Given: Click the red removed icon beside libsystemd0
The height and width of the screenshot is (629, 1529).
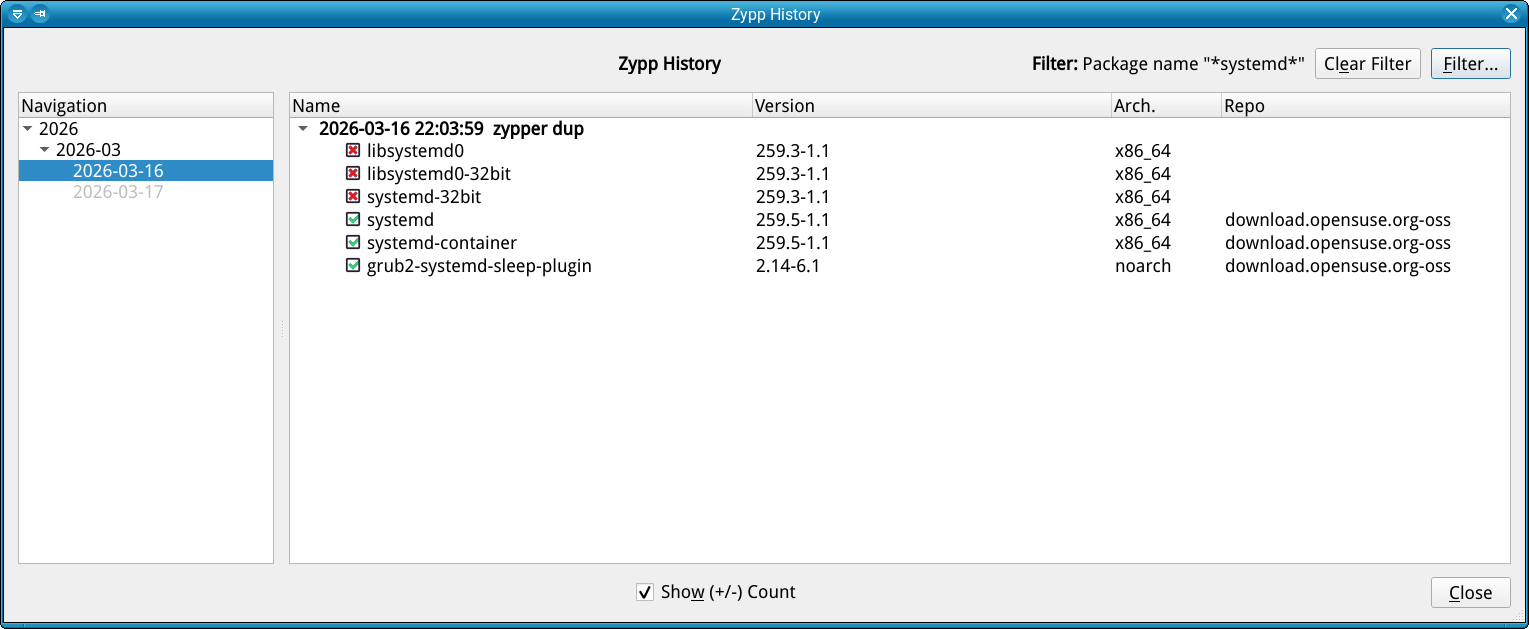Looking at the screenshot, I should [x=353, y=151].
